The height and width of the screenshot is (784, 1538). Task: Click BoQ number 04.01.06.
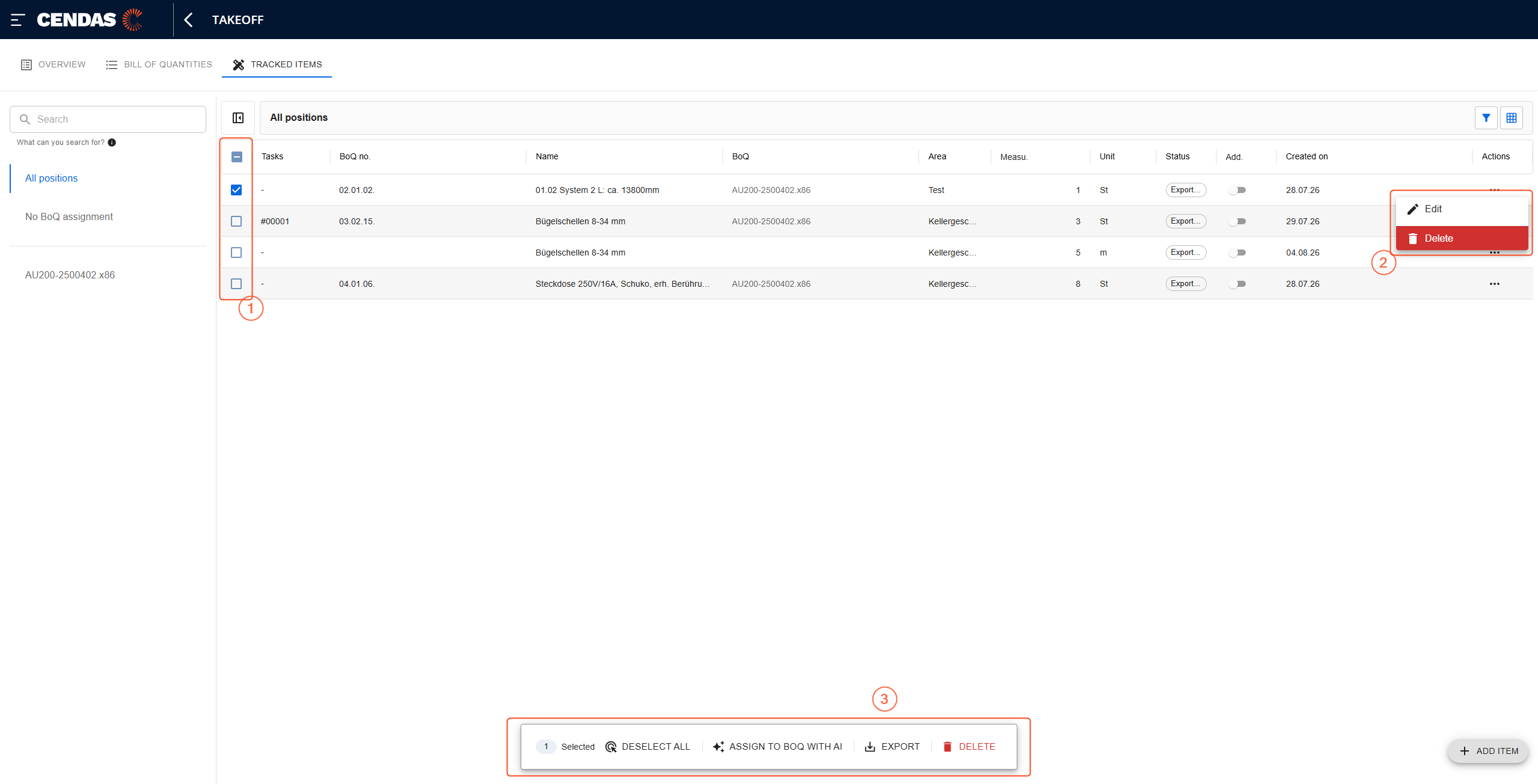pyautogui.click(x=357, y=284)
